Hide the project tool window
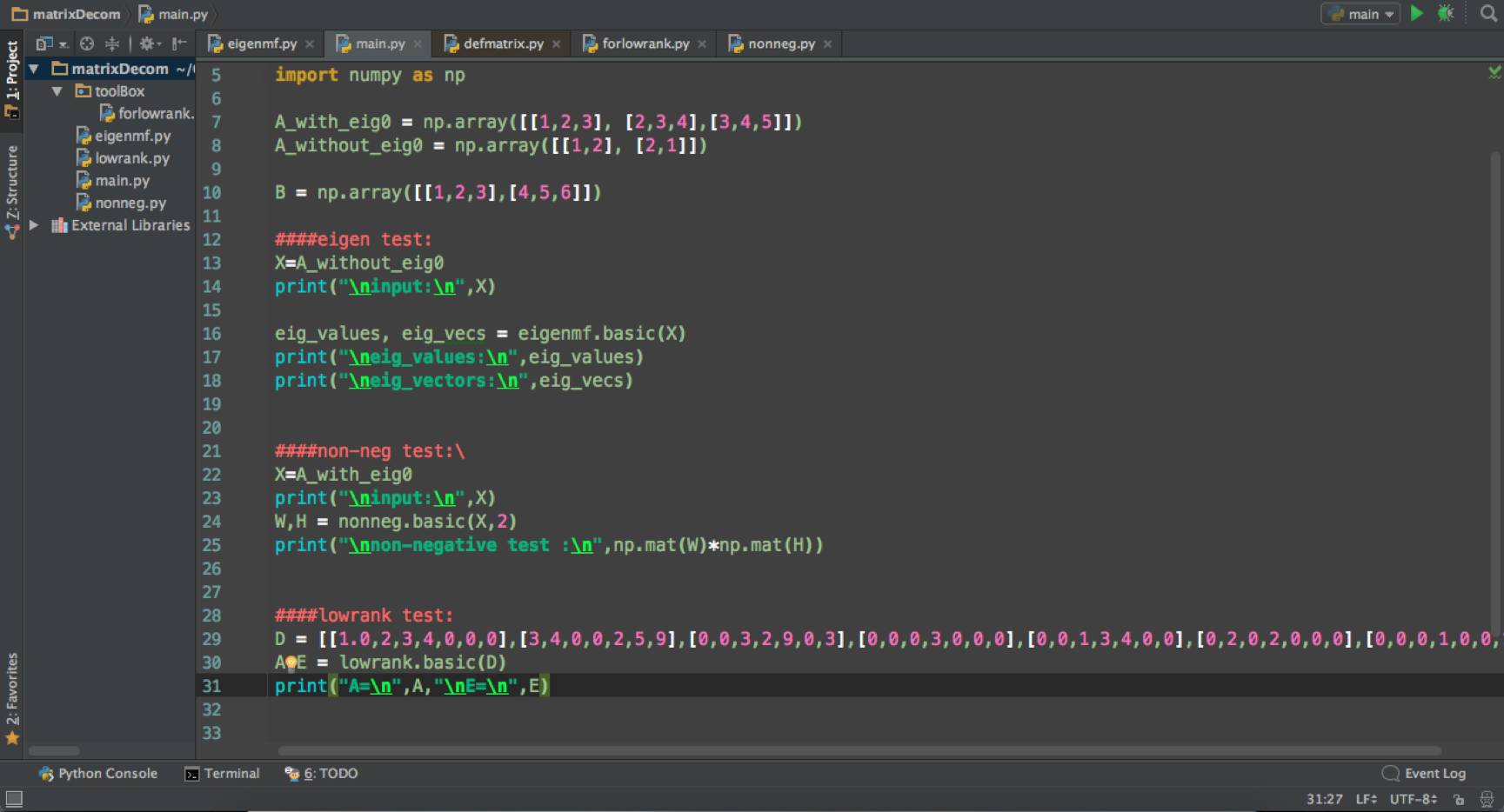This screenshot has width=1504, height=812. click(x=179, y=43)
